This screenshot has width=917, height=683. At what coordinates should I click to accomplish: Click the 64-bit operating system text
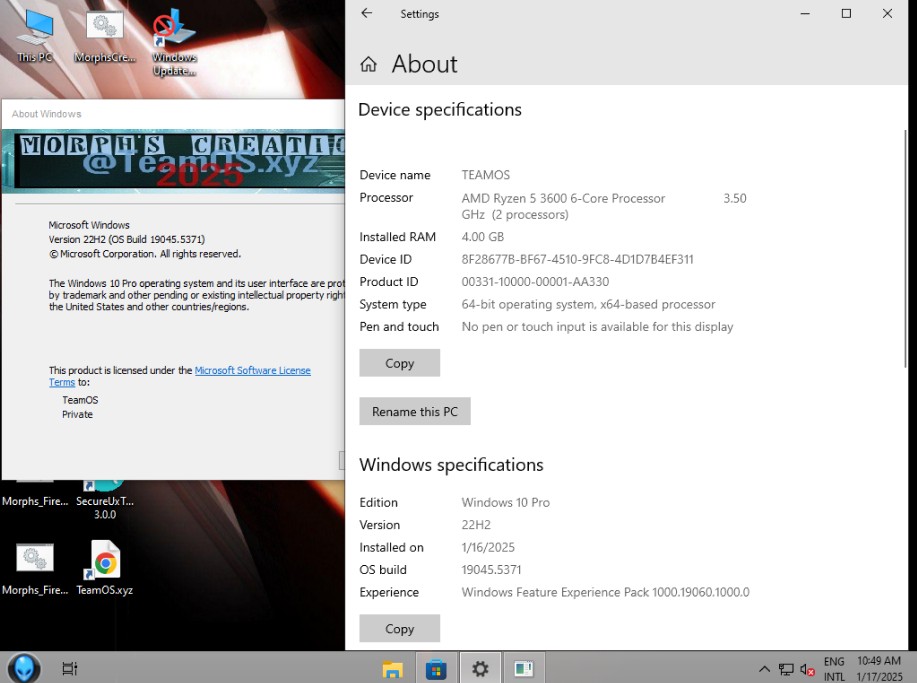click(588, 304)
